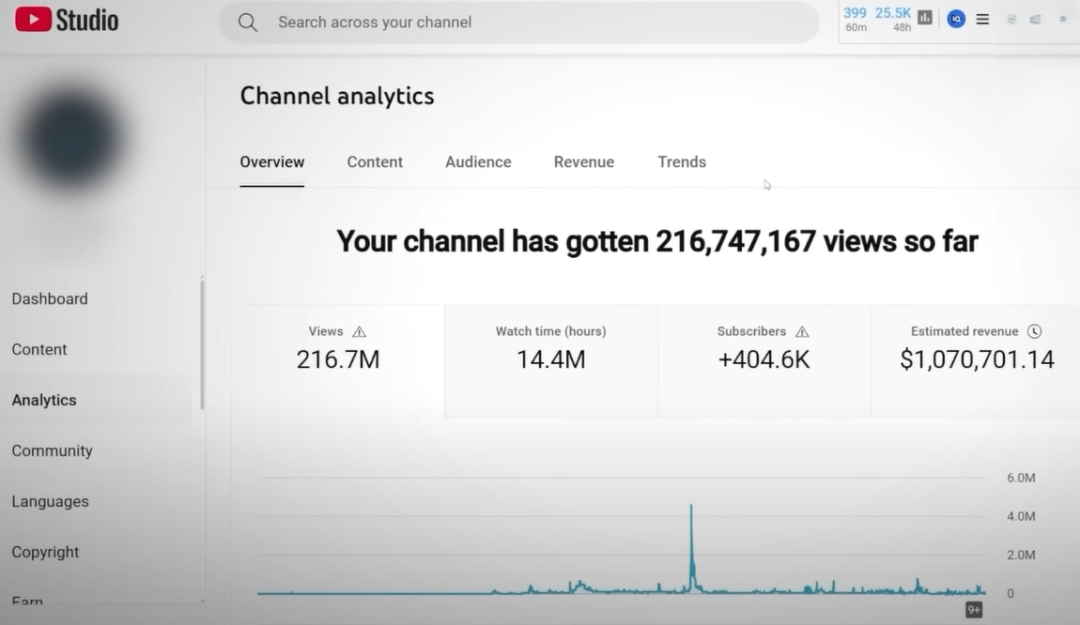
Task: Navigate to Copyright in sidebar
Action: tap(45, 552)
